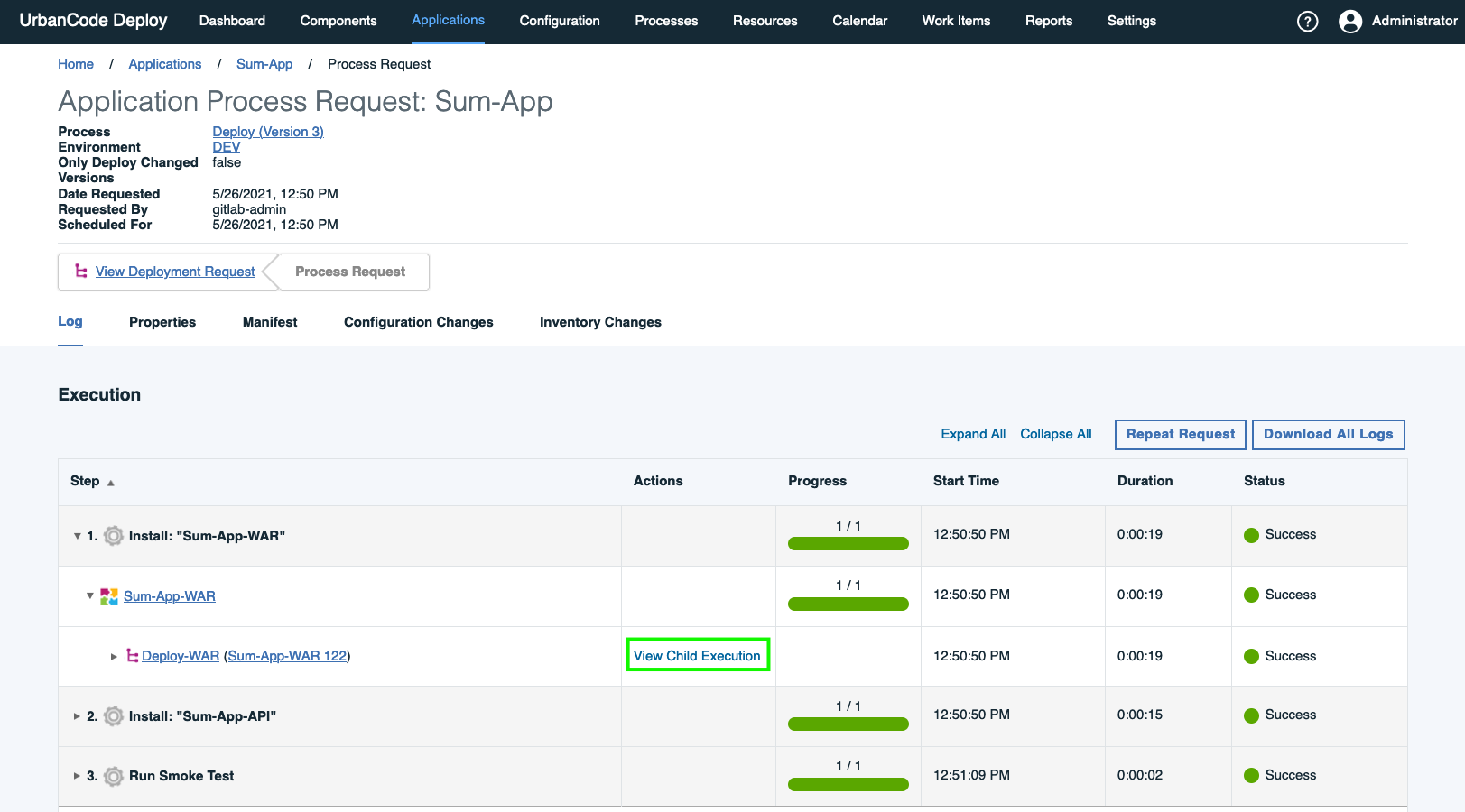Open Work Items in navigation
The image size is (1465, 812).
[956, 21]
